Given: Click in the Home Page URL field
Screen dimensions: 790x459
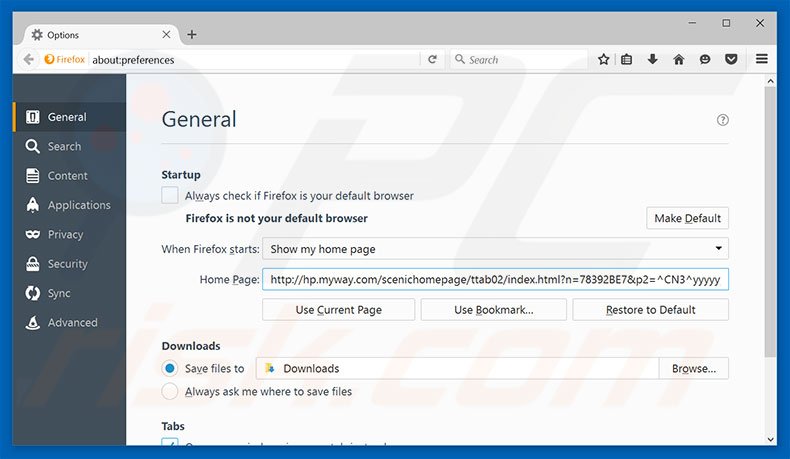Looking at the screenshot, I should (495, 279).
